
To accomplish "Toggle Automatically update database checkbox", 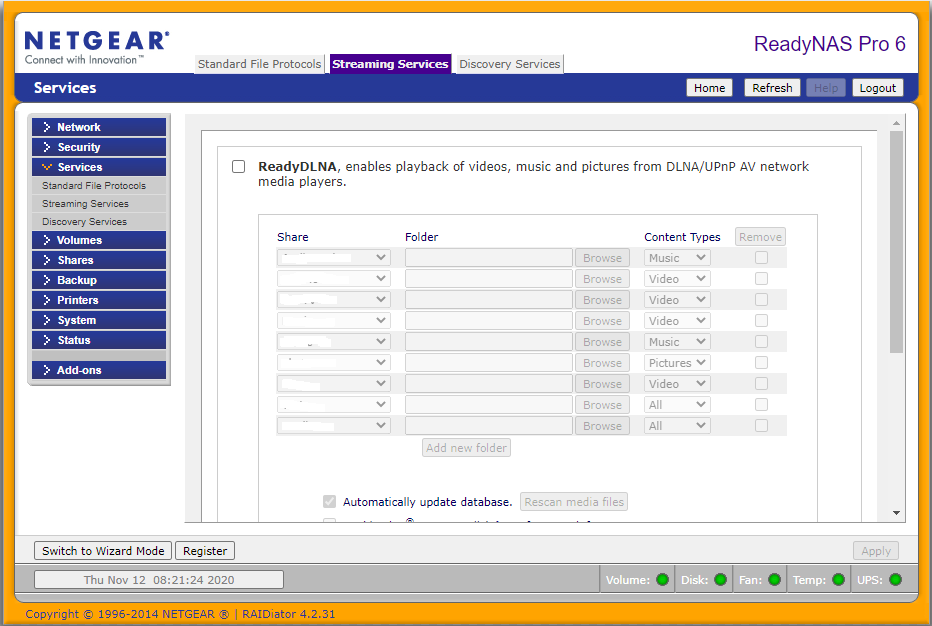I will tap(330, 502).
